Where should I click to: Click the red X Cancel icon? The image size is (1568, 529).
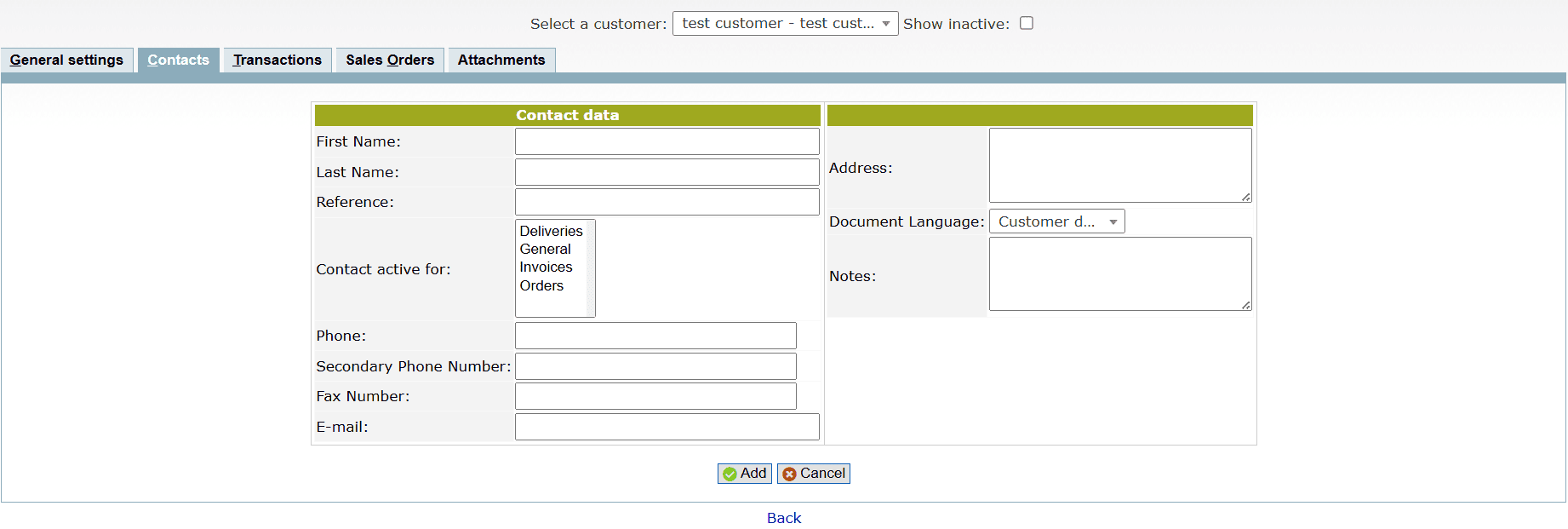pos(789,474)
